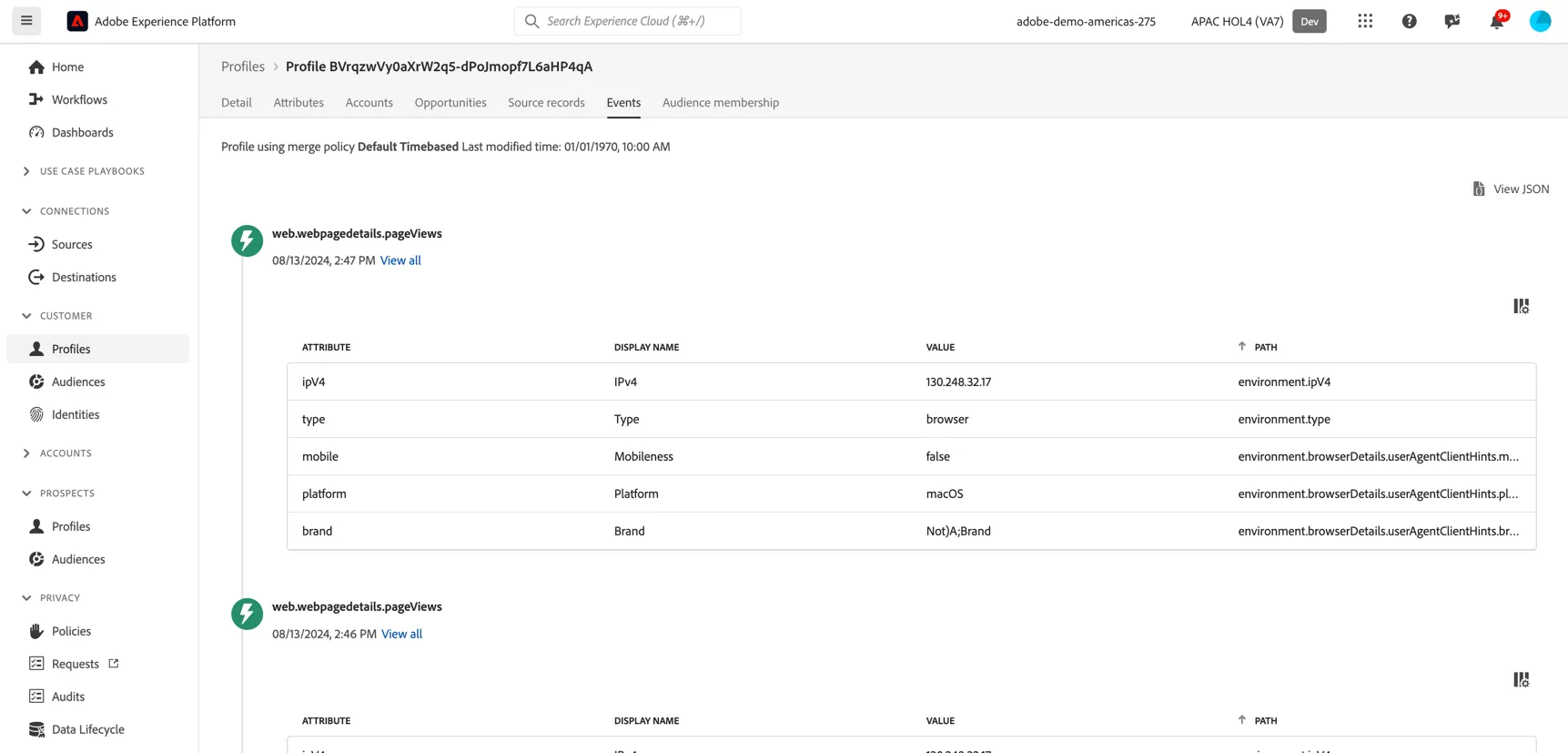
Task: Click View all for 2:46 PM event
Action: tap(401, 634)
